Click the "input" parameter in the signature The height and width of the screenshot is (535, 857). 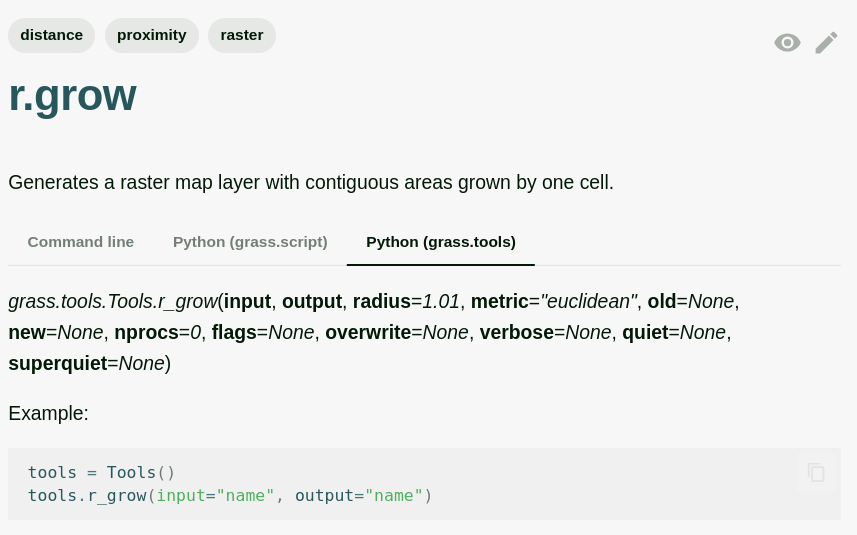247,301
